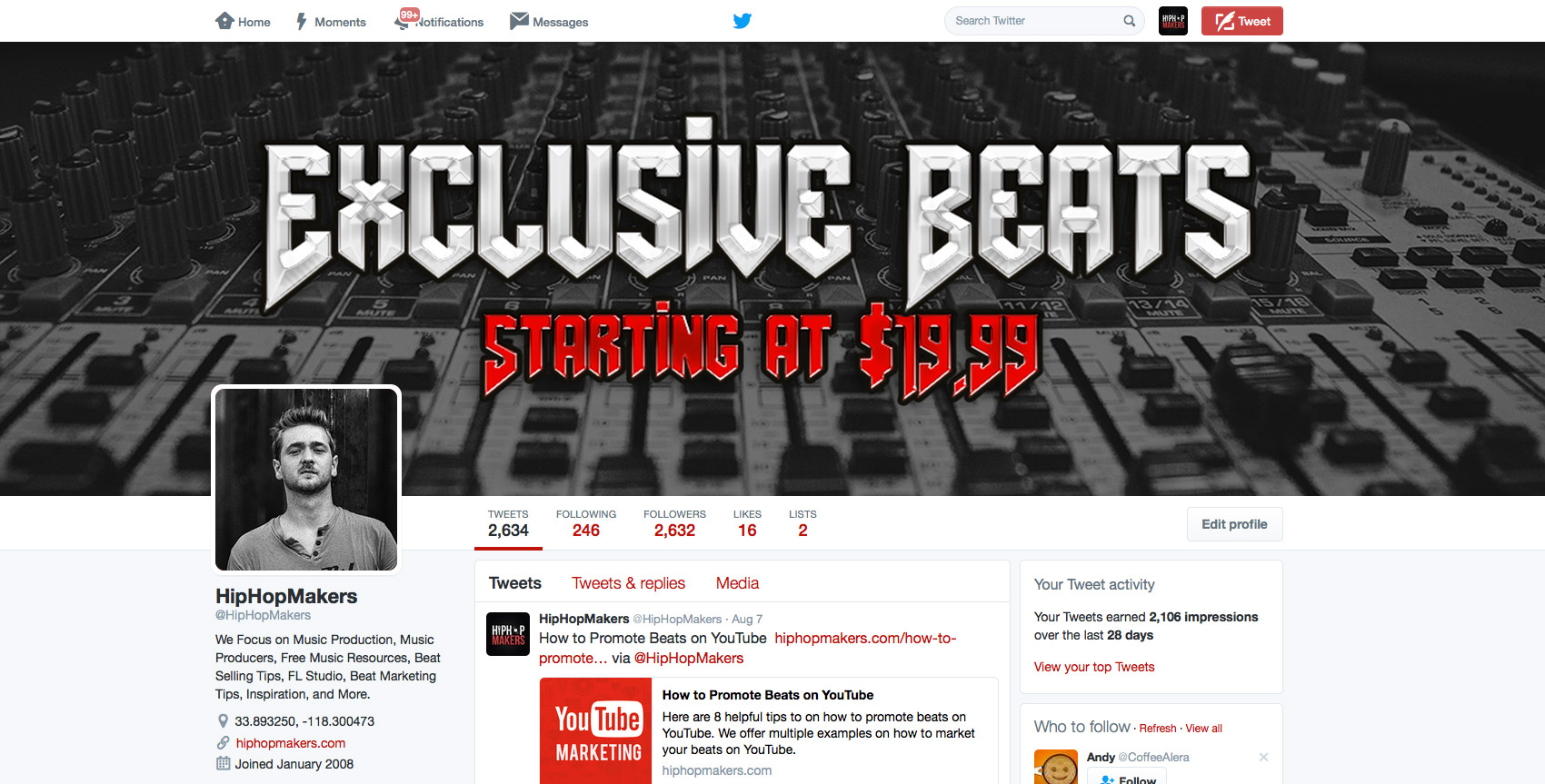Image resolution: width=1545 pixels, height=784 pixels.
Task: Click the search magnifier icon
Action: (x=1129, y=21)
